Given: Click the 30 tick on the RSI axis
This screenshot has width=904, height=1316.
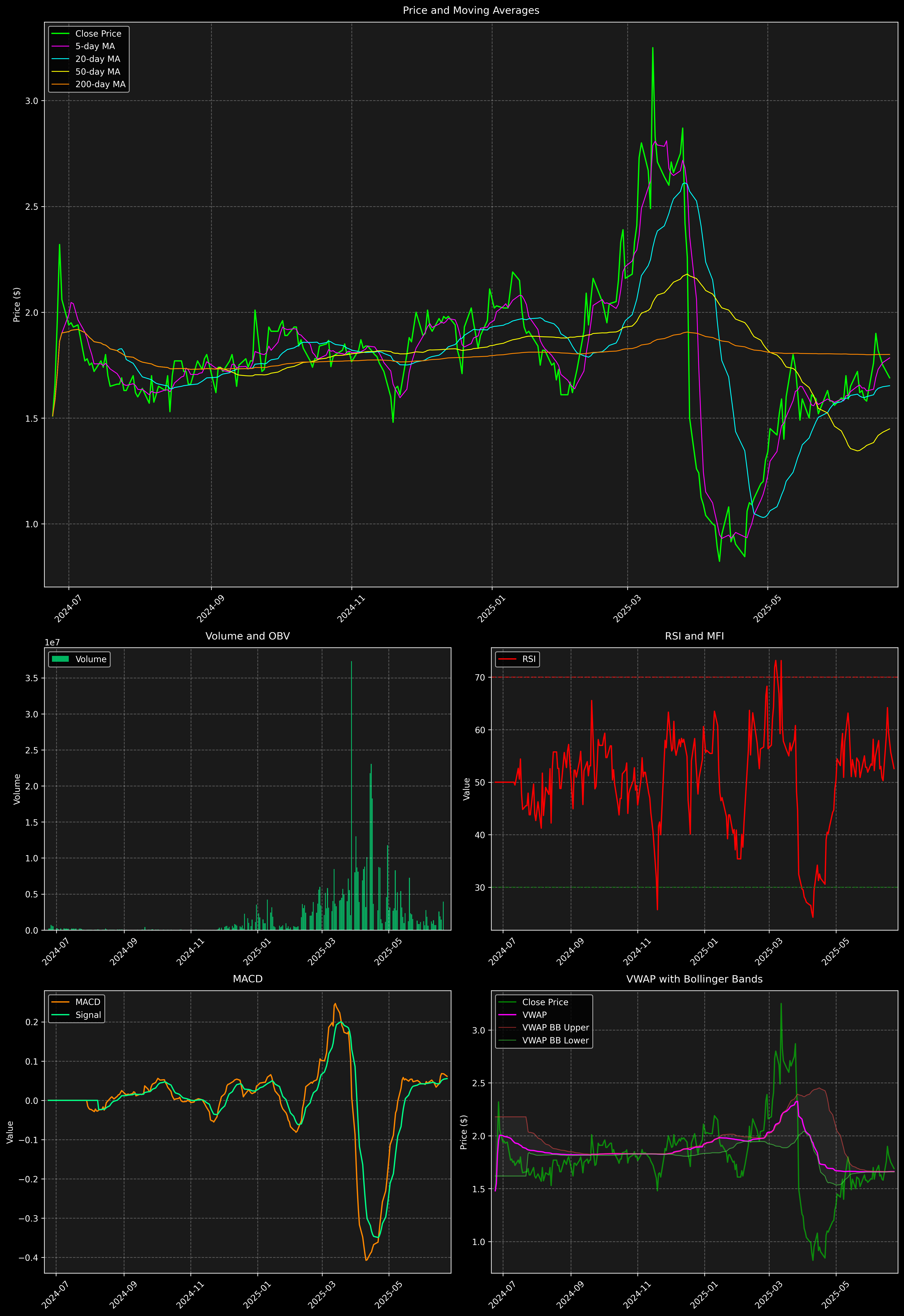Looking at the screenshot, I should pyautogui.click(x=480, y=887).
